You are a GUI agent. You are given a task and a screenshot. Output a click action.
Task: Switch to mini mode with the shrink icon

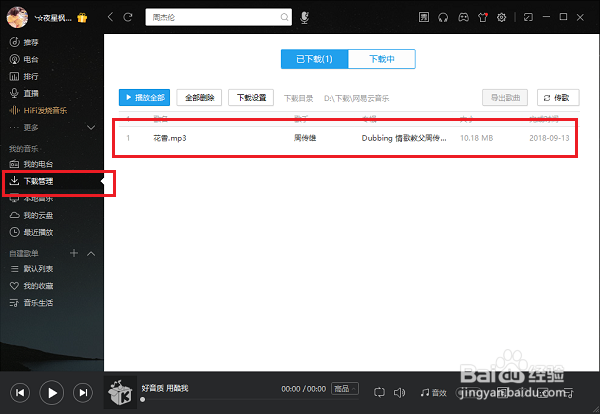click(528, 17)
